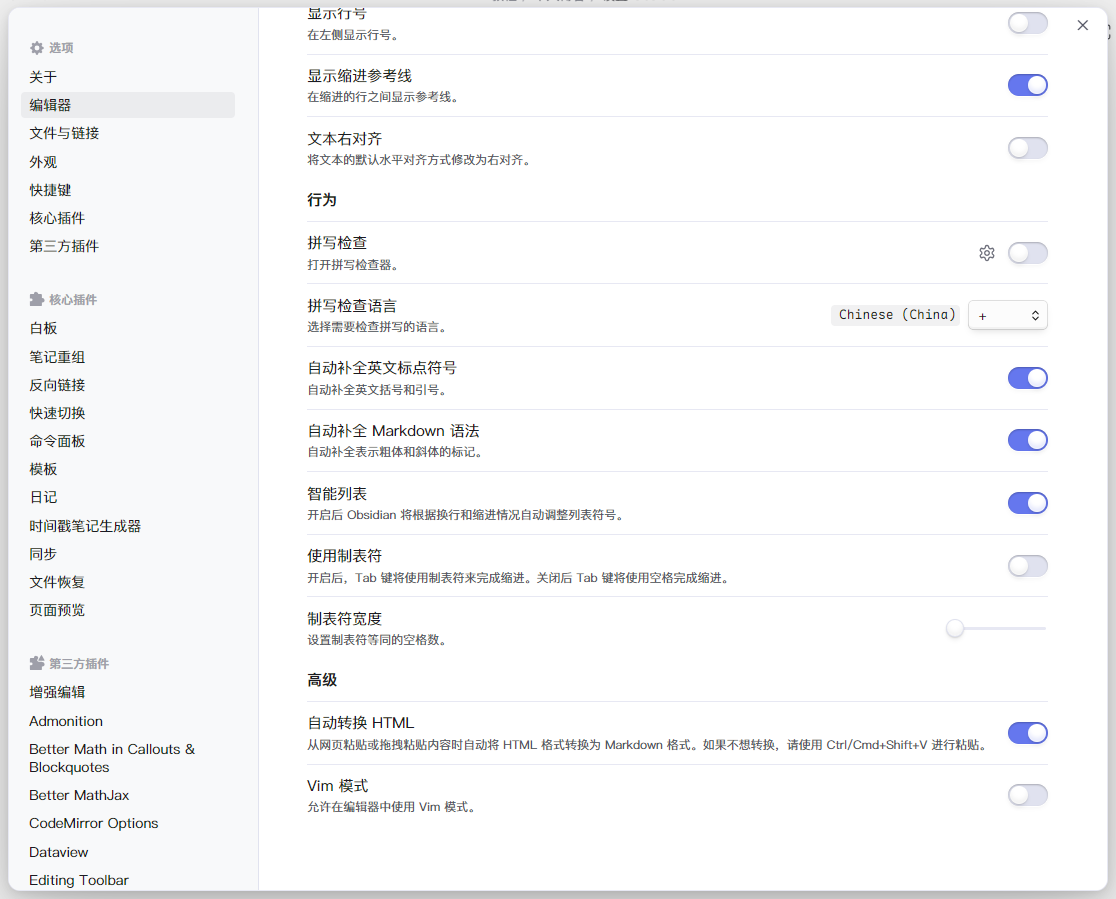
Task: Open the 拼写检查语言 add-language dropdown
Action: 1007,315
